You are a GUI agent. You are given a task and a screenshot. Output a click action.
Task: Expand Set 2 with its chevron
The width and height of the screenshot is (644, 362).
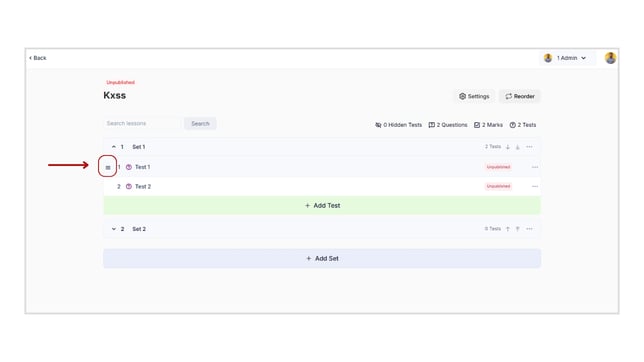114,229
